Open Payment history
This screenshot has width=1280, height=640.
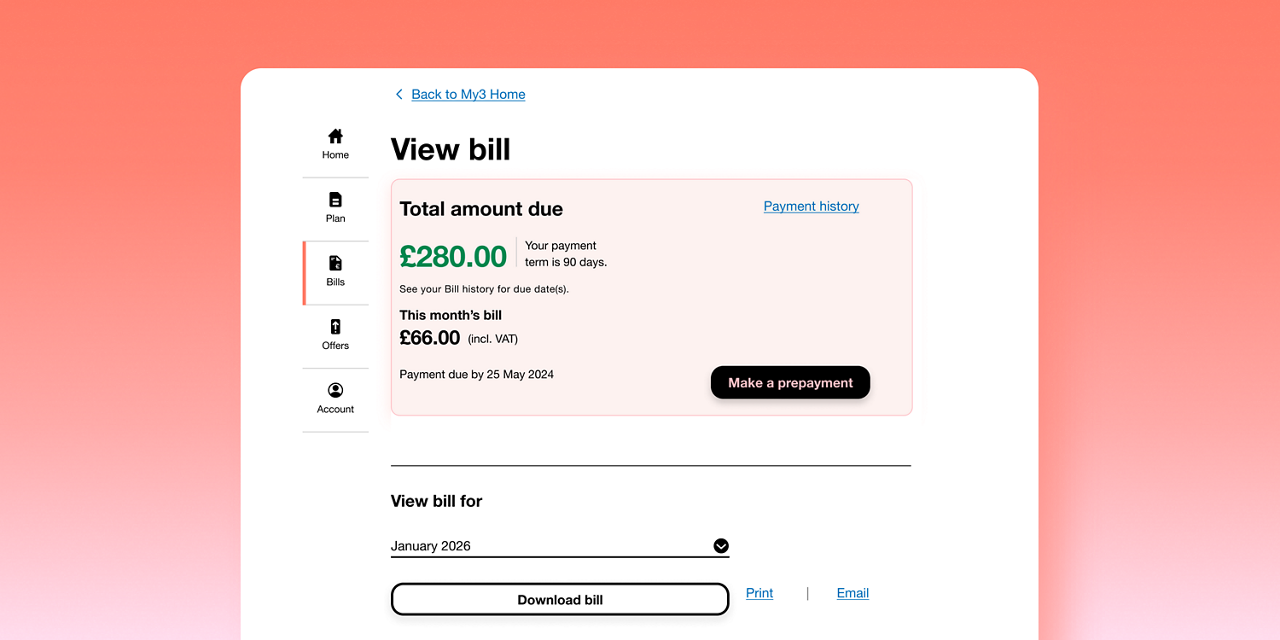[810, 206]
